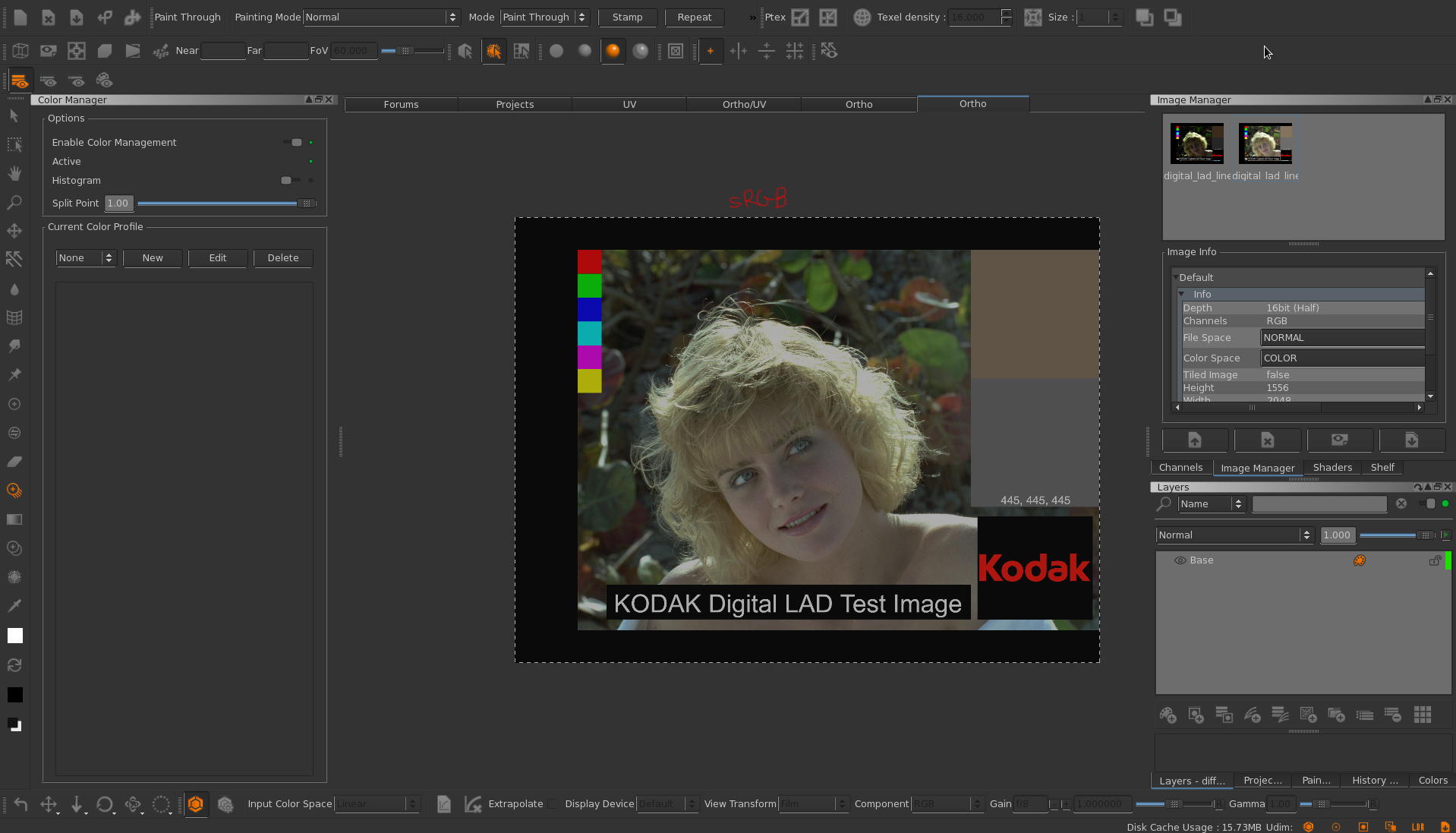This screenshot has width=1456, height=833.
Task: Open the Colors tab at bottom right
Action: point(1432,781)
